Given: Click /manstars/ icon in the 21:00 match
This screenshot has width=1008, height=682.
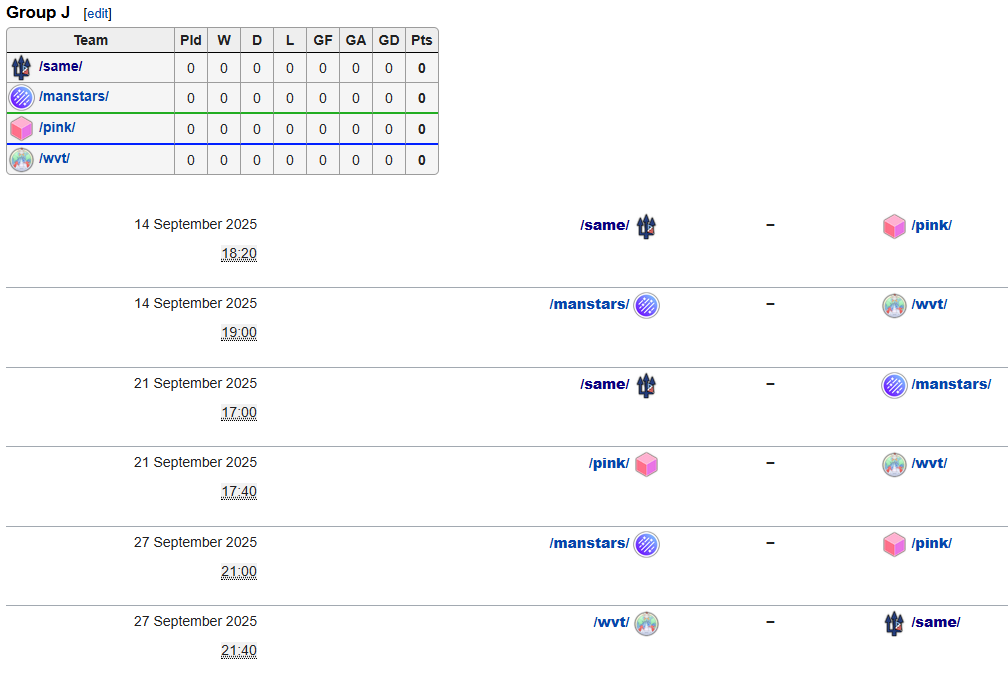Looking at the screenshot, I should [647, 544].
